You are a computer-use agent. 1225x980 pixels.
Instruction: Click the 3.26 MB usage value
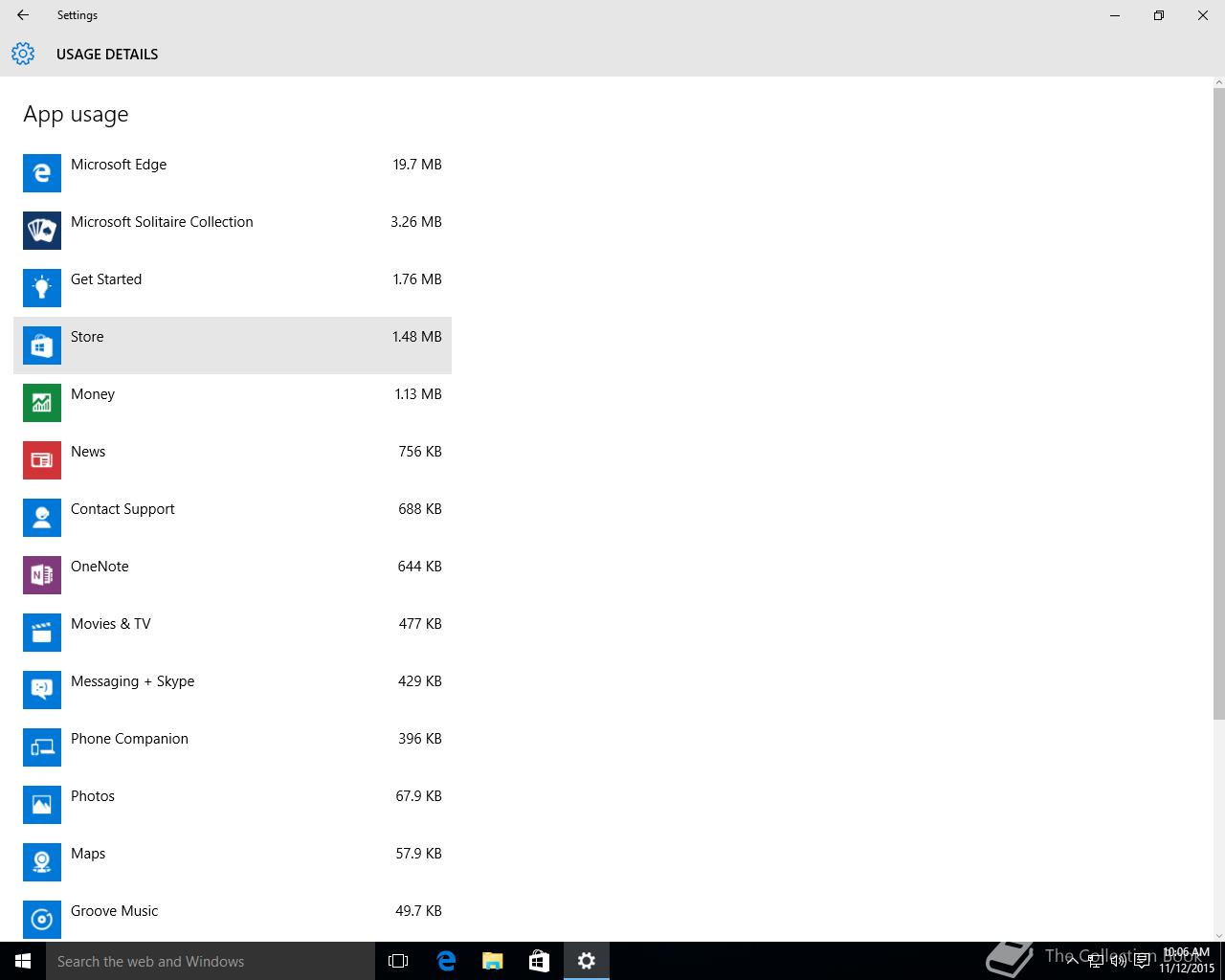[416, 222]
